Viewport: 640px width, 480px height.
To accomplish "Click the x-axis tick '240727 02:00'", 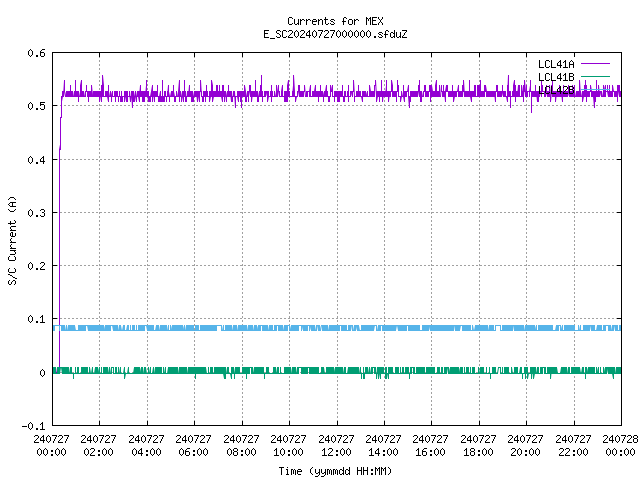I will pos(98,445).
